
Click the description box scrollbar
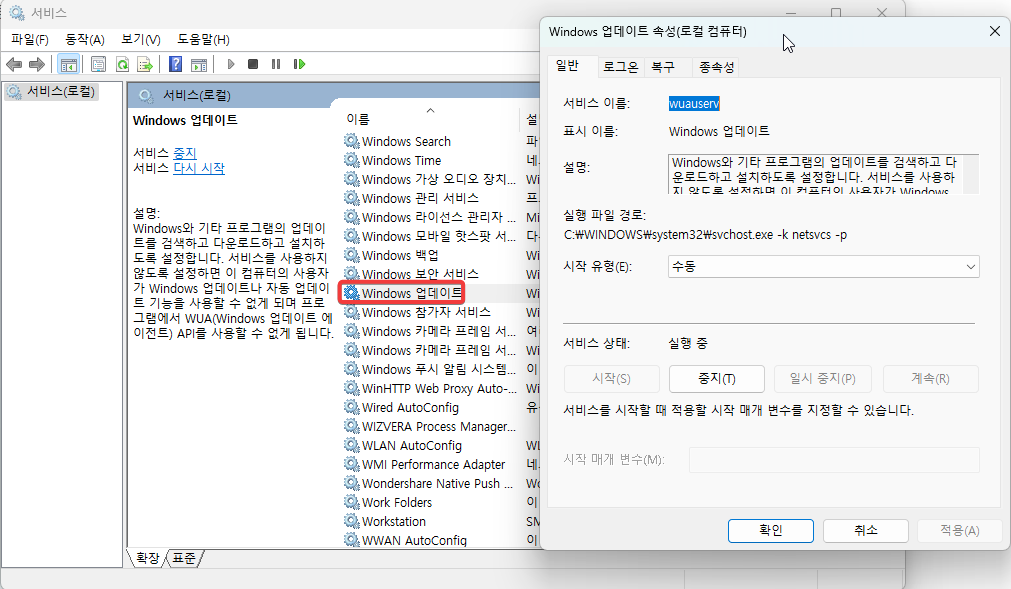(972, 174)
